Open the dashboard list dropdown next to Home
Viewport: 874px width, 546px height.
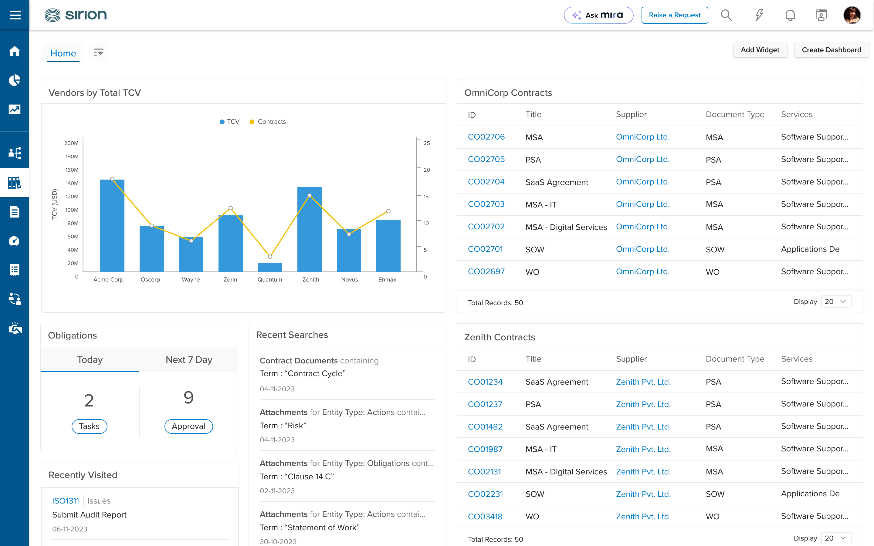click(99, 52)
